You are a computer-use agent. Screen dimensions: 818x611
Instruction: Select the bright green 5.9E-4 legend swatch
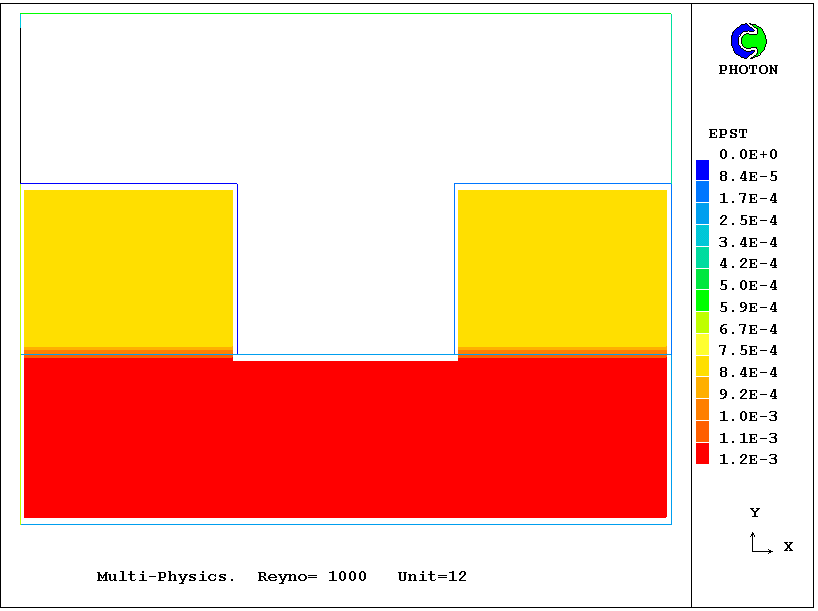[x=703, y=301]
